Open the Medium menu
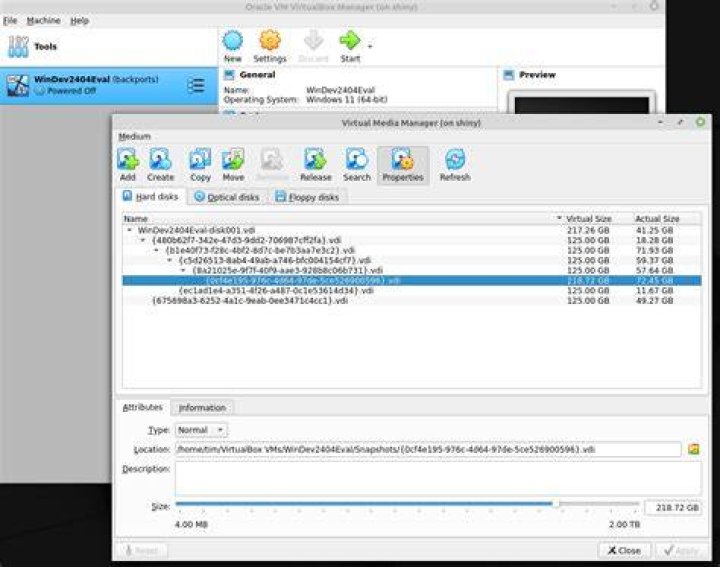 (x=135, y=136)
